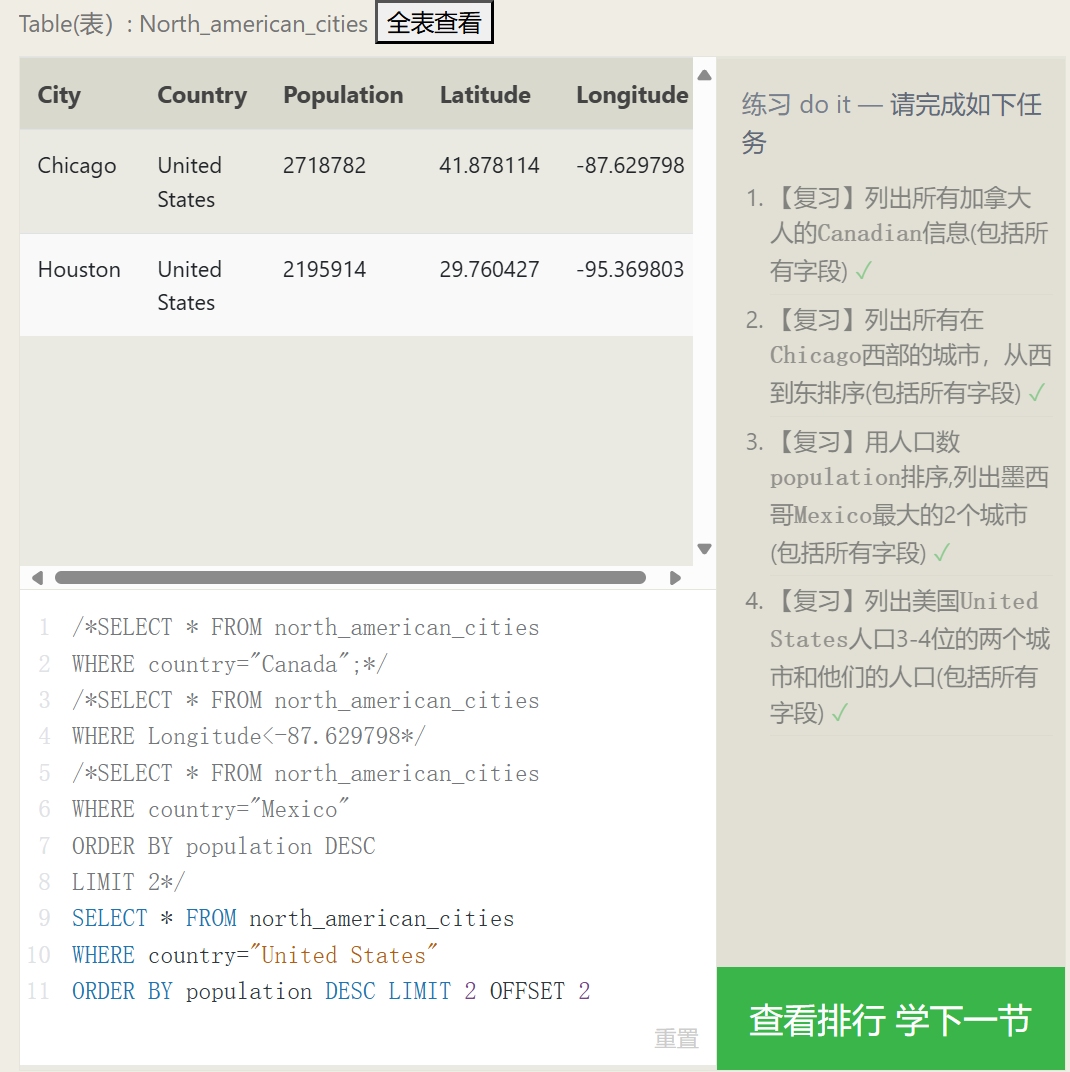Click horizontal scroll left arrow
This screenshot has width=1070, height=1072.
pos(37,578)
